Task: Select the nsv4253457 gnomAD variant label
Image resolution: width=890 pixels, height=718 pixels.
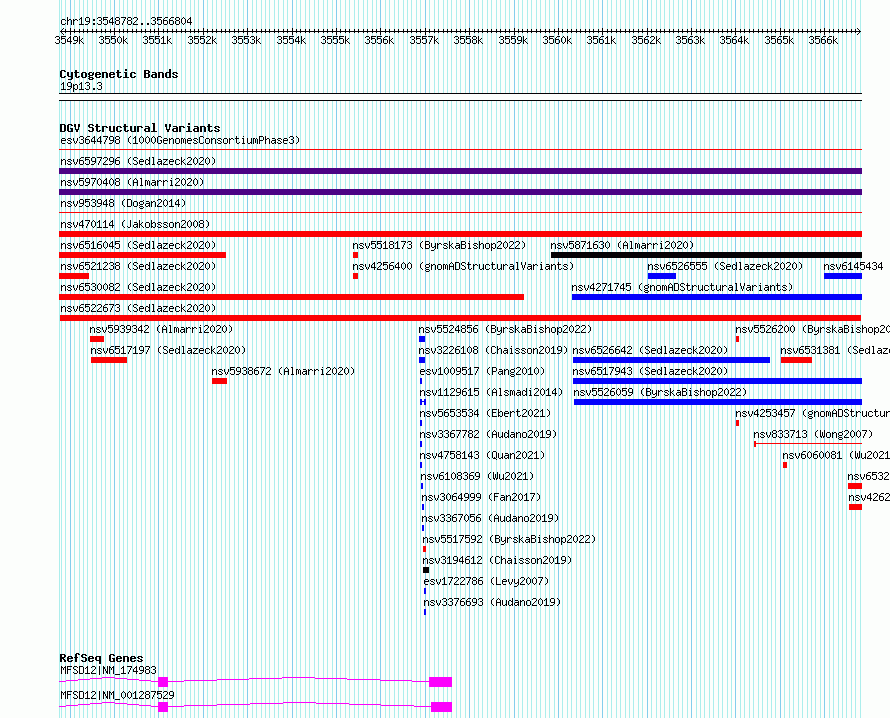Action: [x=812, y=413]
